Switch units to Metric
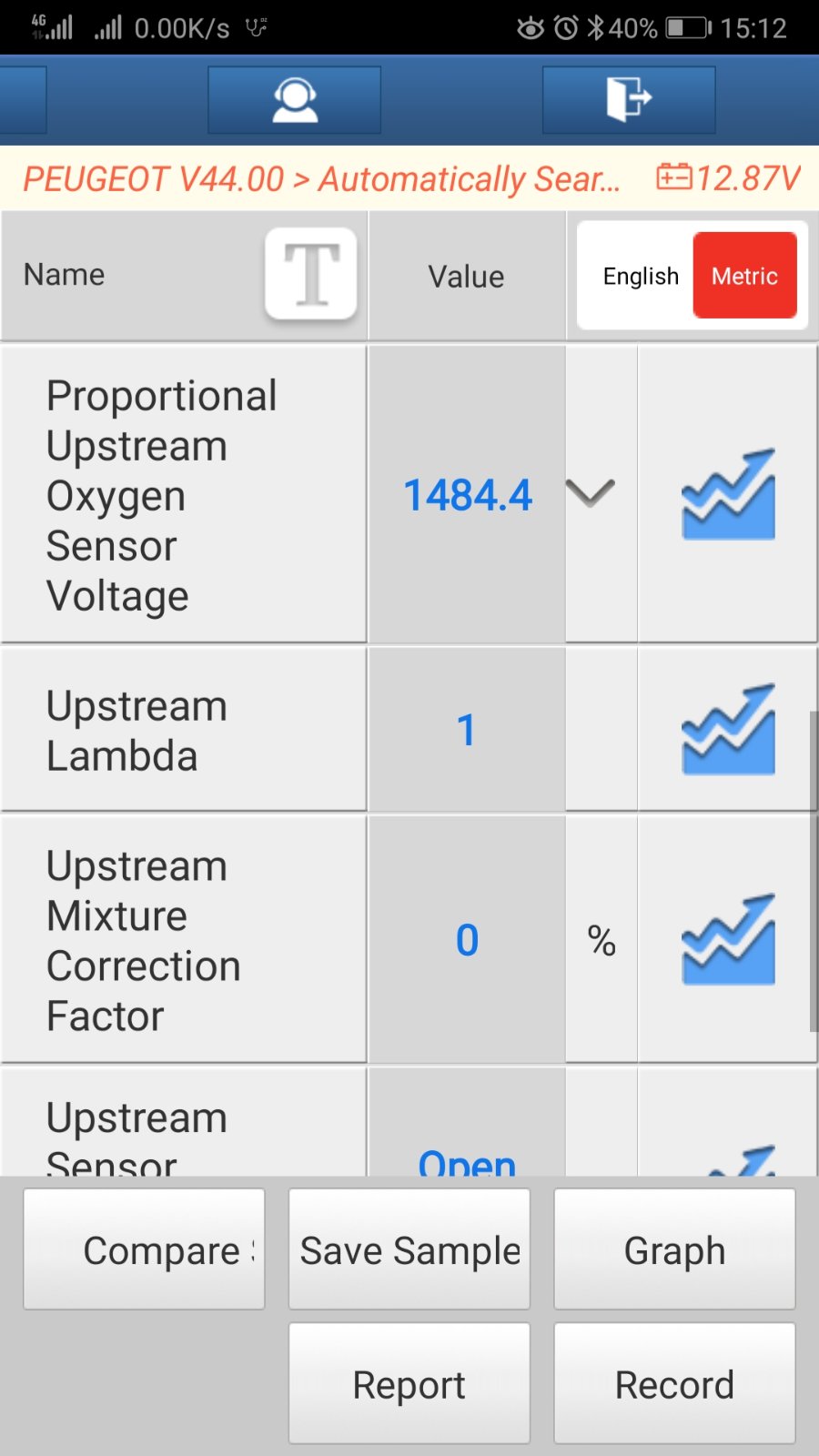Image resolution: width=819 pixels, height=1456 pixels. (x=745, y=276)
